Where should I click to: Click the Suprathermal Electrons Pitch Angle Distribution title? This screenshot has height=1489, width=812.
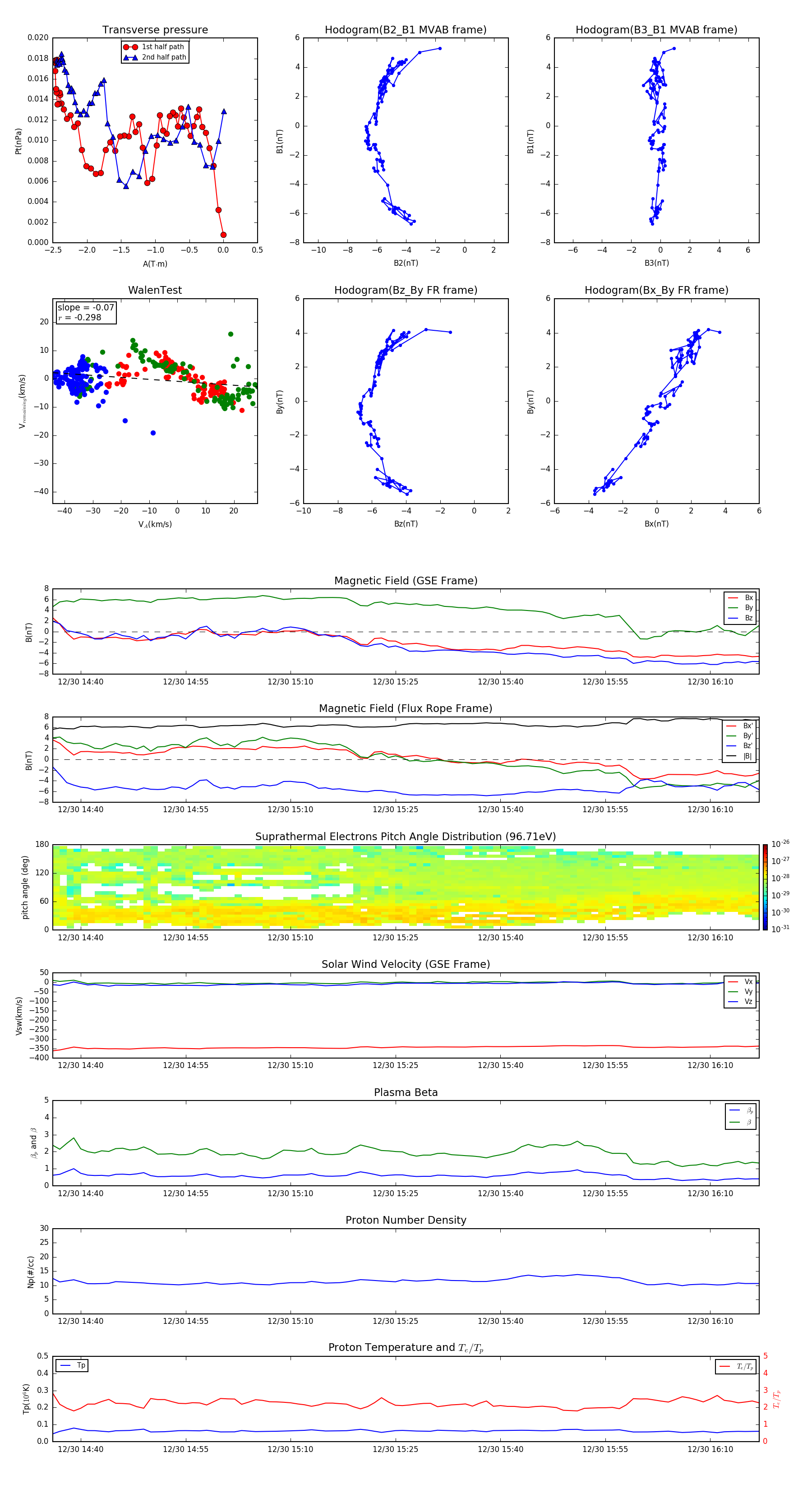pyautogui.click(x=406, y=837)
